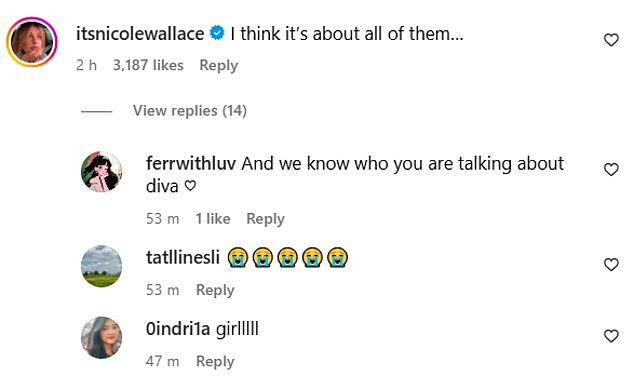Like ferrwithluv's reply with the heart
The width and height of the screenshot is (634, 389).
pyautogui.click(x=611, y=169)
